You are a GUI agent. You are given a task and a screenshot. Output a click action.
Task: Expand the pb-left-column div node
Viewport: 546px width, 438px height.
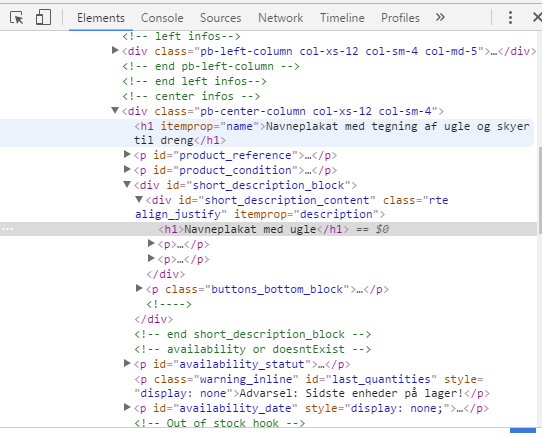point(115,50)
